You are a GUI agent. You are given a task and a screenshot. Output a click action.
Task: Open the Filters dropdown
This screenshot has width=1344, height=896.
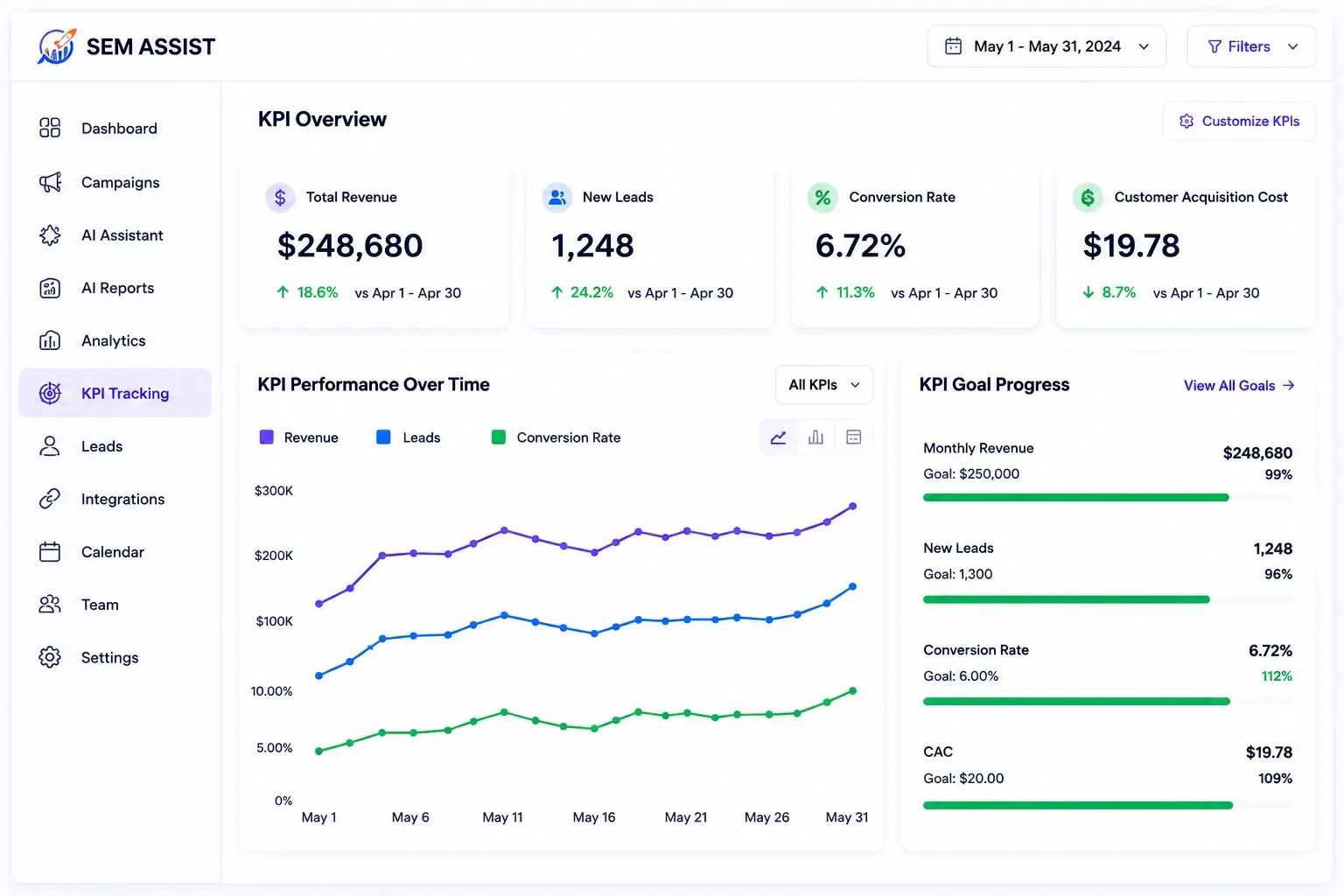[1251, 46]
